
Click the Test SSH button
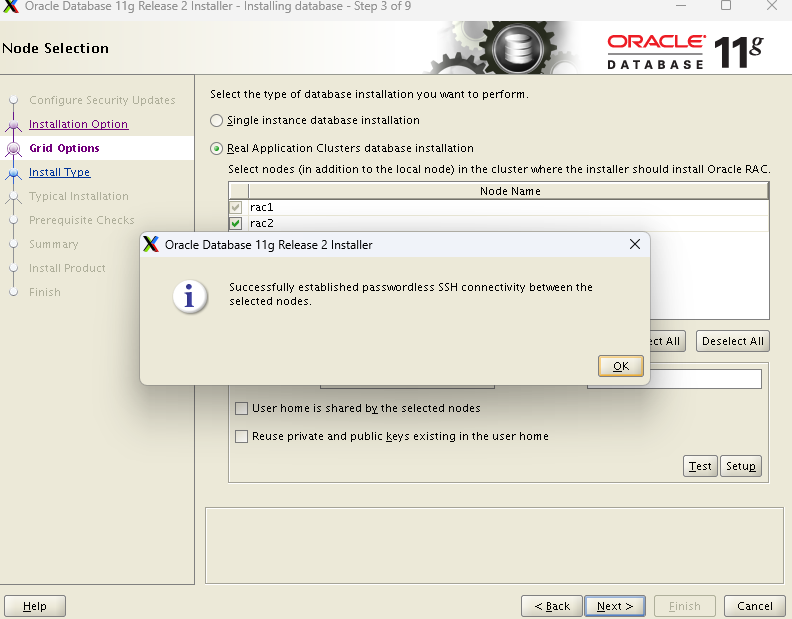click(x=700, y=466)
